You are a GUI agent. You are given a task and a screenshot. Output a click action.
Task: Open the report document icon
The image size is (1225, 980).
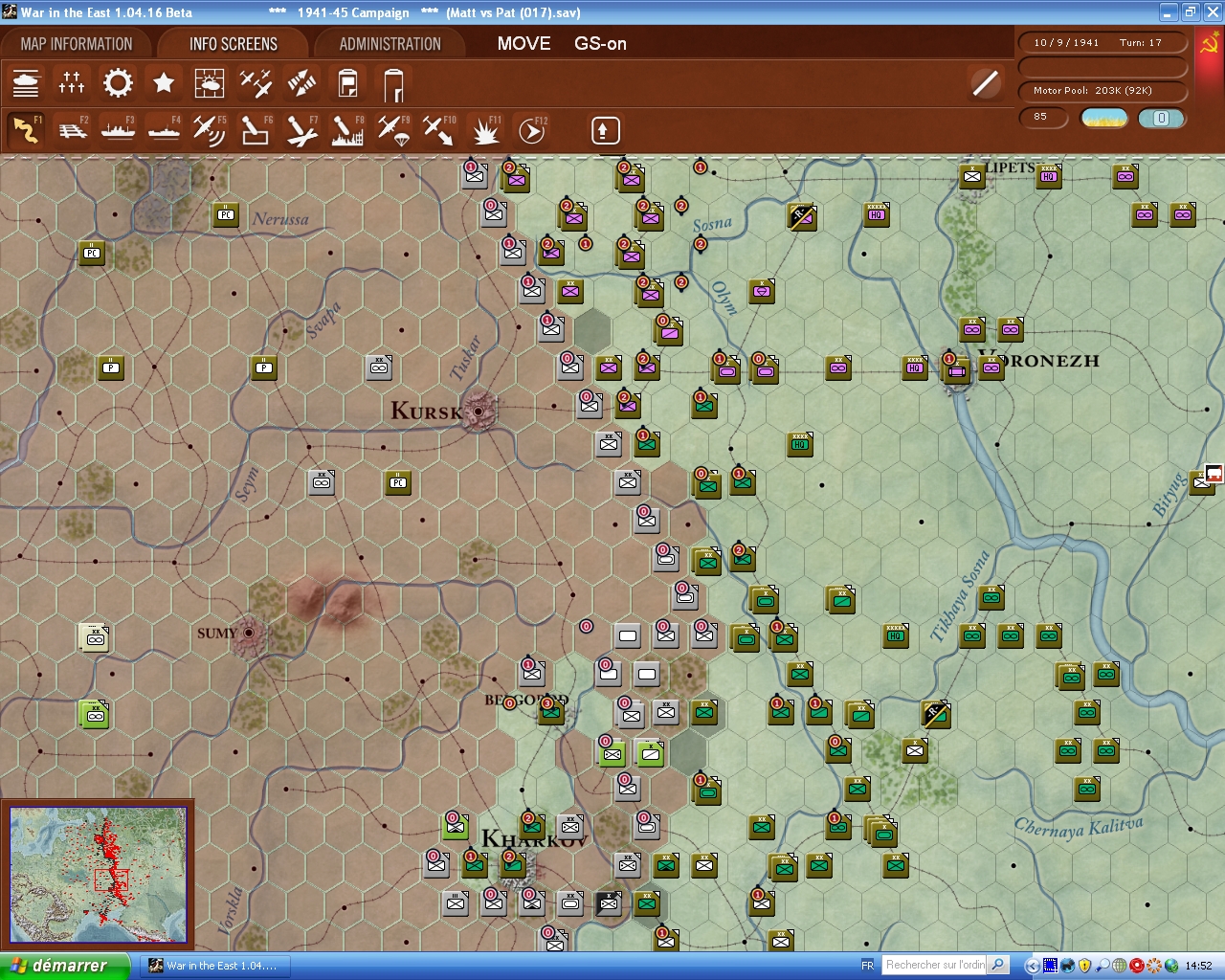(347, 83)
